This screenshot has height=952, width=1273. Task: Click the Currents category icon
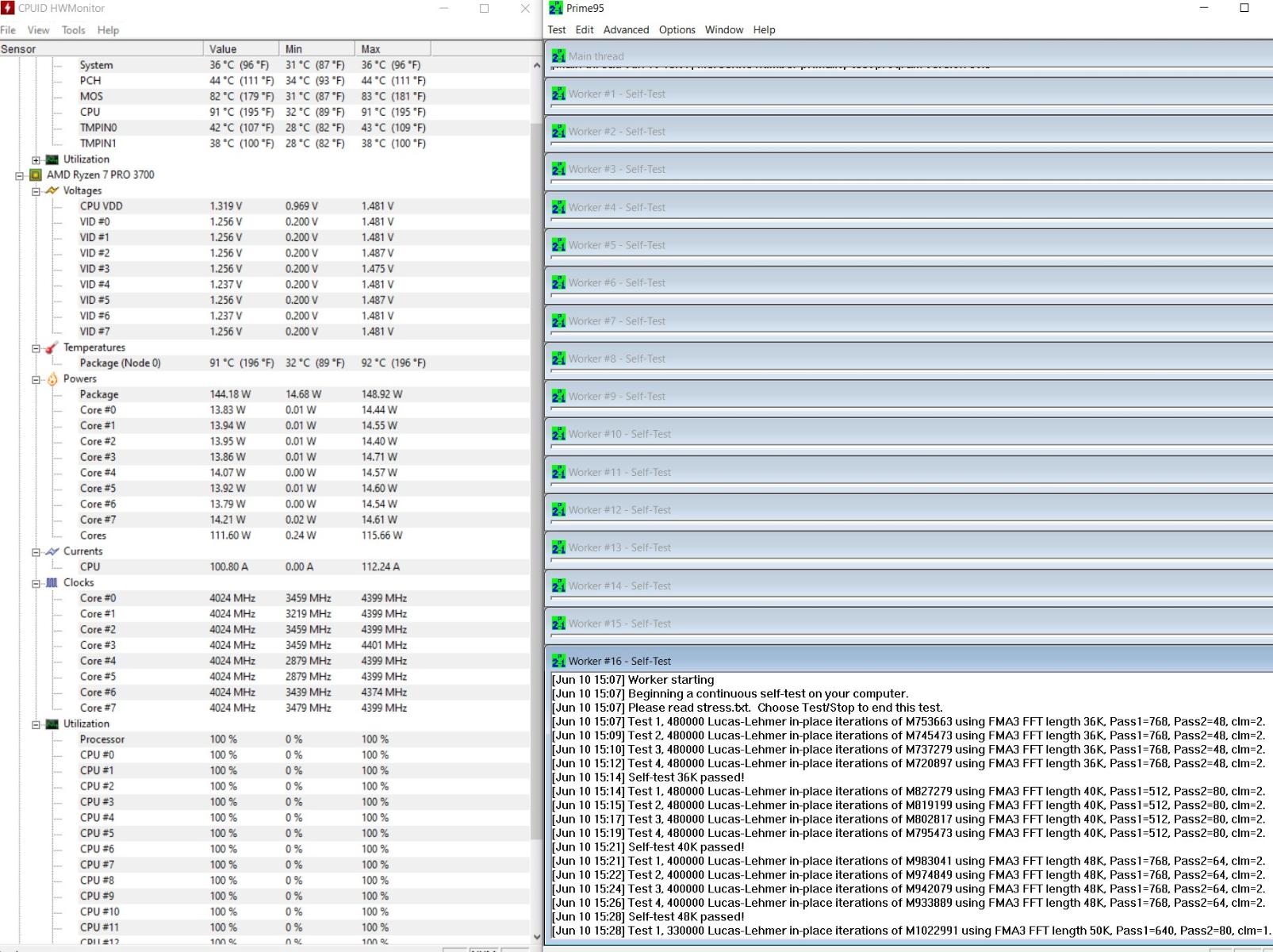coord(52,551)
